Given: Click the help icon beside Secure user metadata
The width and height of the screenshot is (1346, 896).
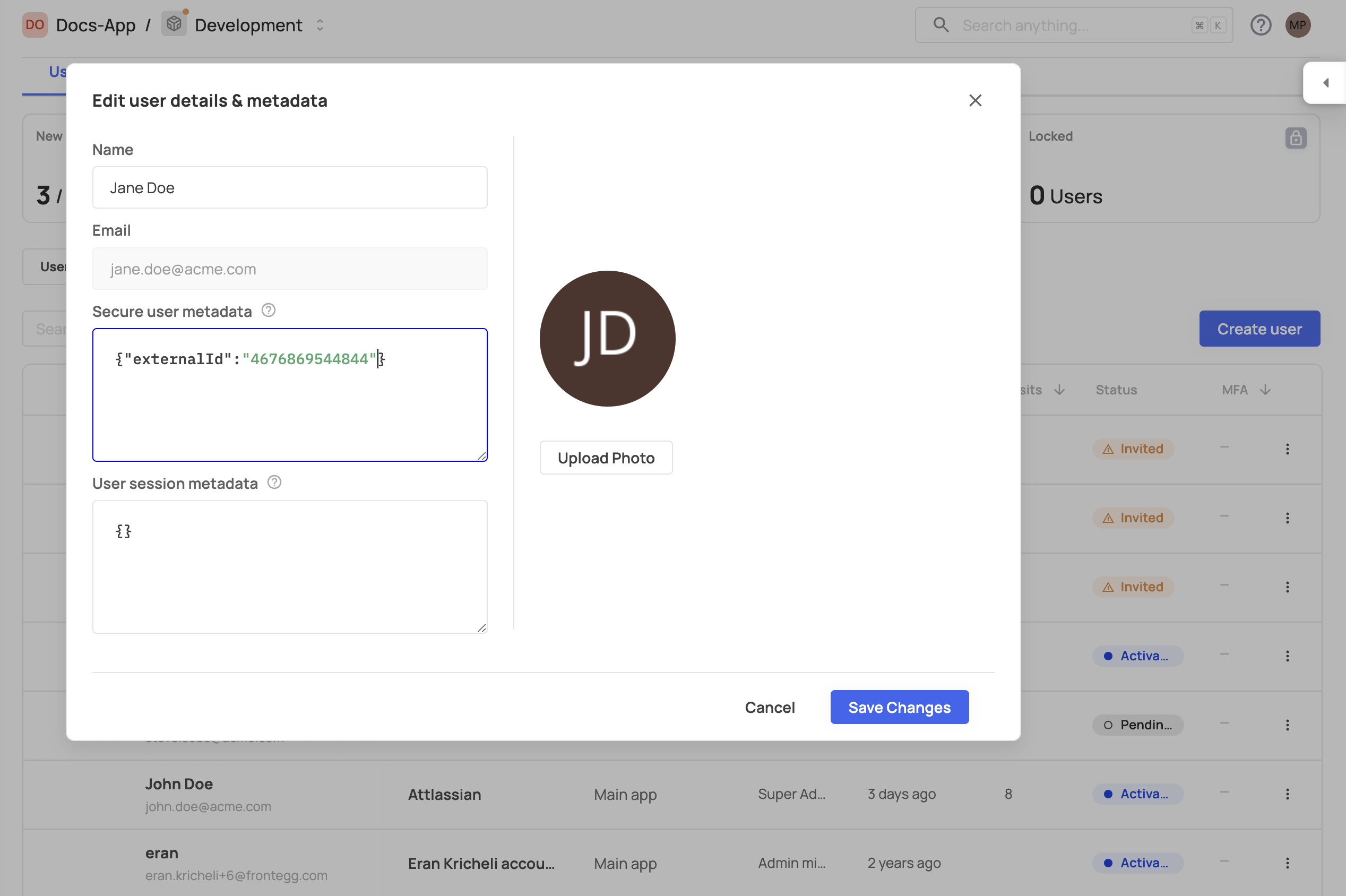Looking at the screenshot, I should pos(269,311).
